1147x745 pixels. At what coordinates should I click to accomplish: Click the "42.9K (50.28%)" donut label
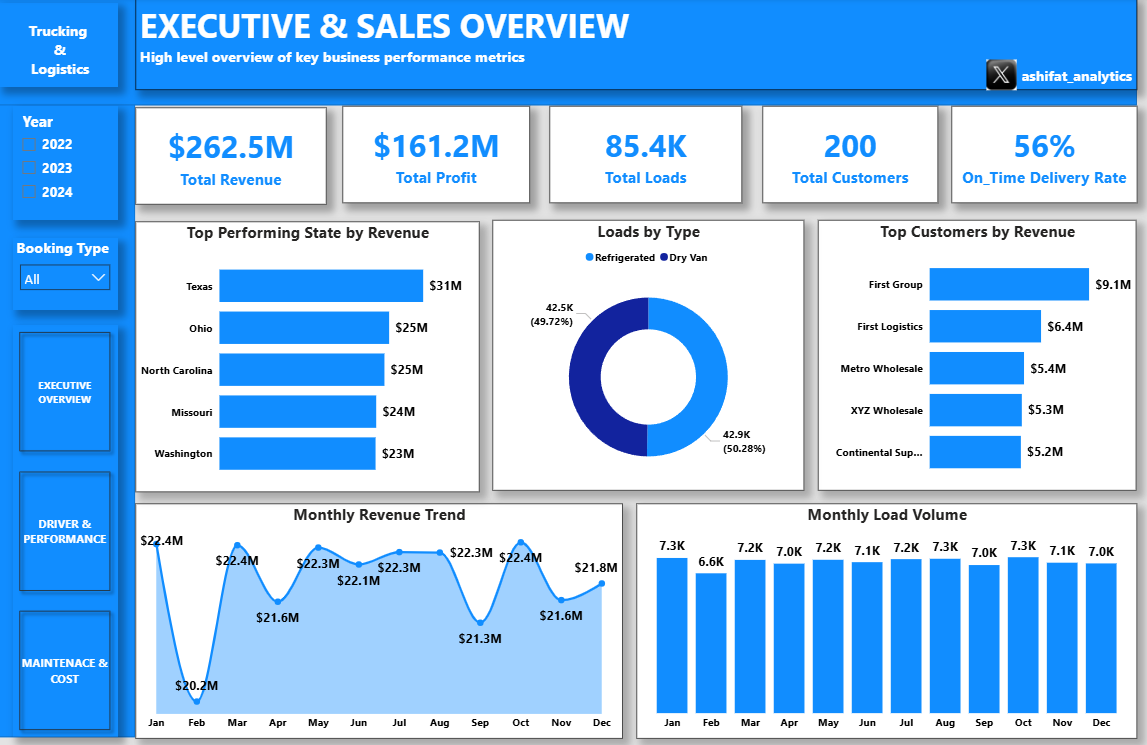pos(744,441)
